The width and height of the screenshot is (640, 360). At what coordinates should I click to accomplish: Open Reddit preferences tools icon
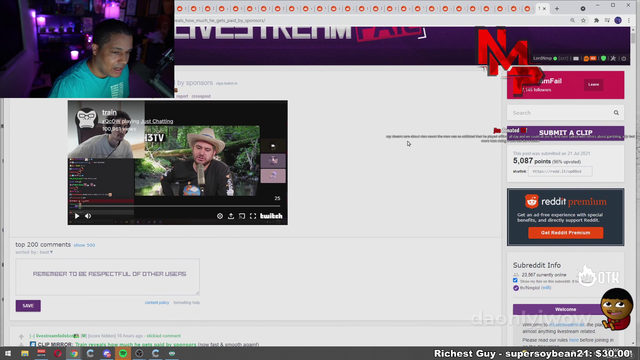pyautogui.click(x=613, y=59)
